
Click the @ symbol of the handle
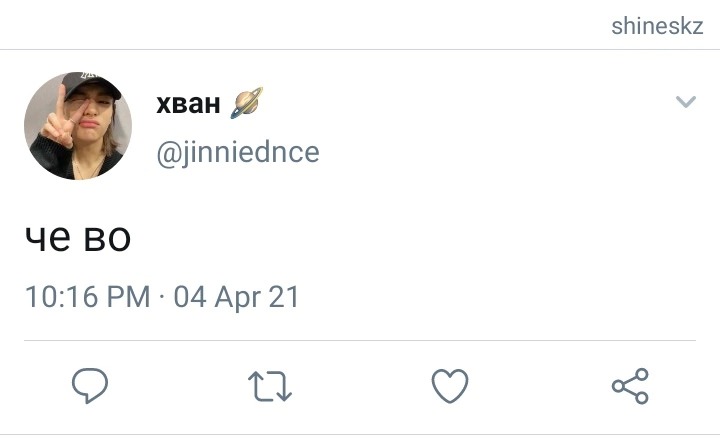[x=169, y=154]
